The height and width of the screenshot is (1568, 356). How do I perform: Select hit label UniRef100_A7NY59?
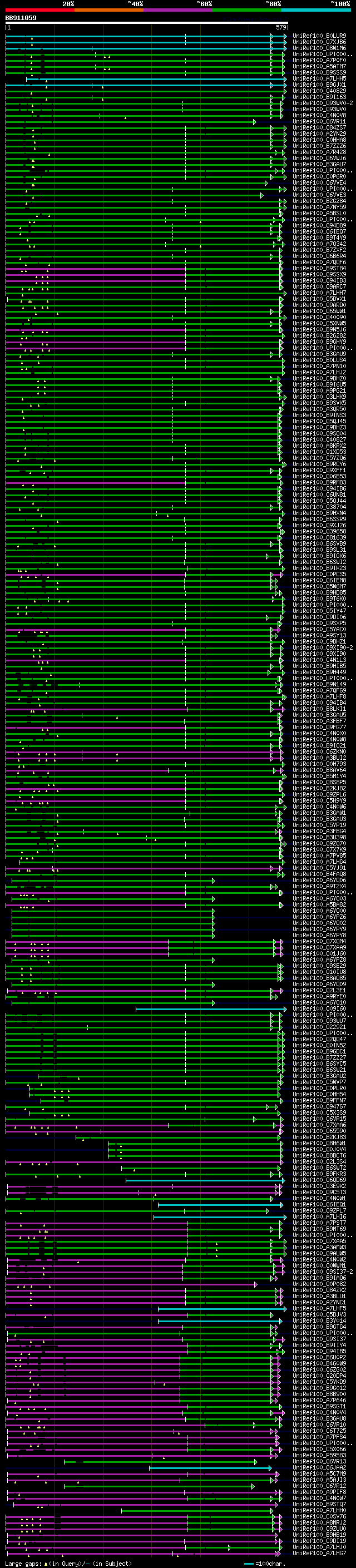tap(319, 207)
